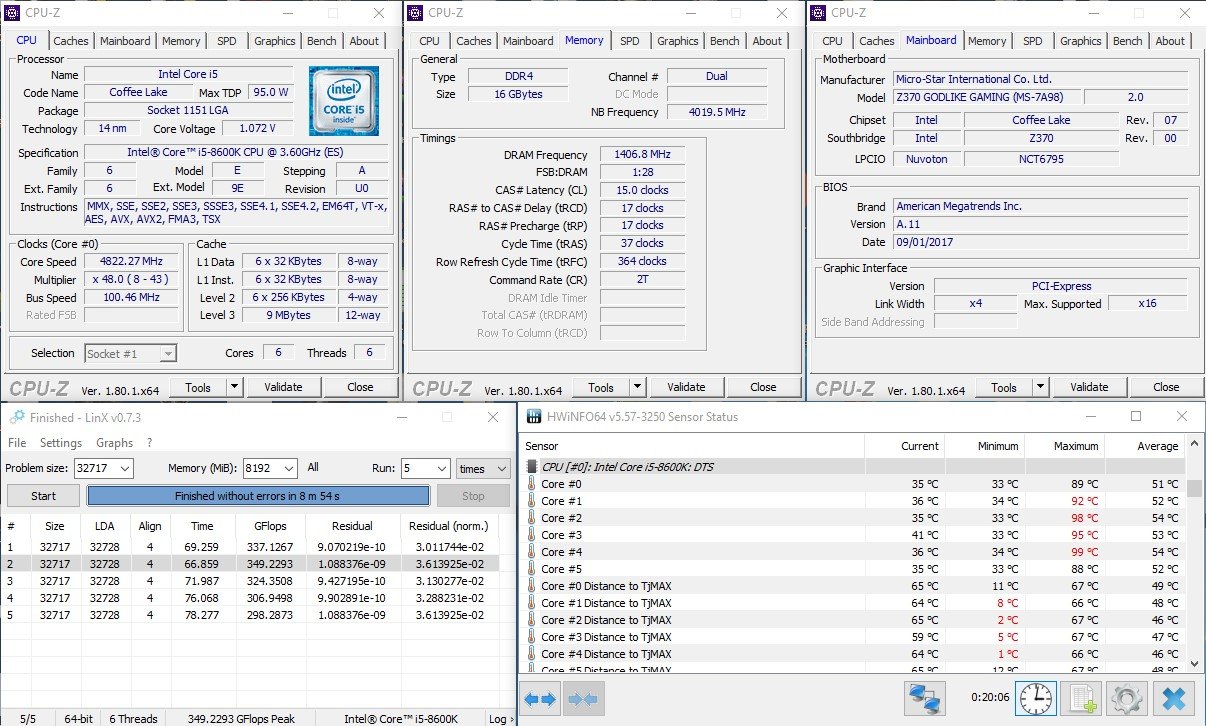Open LinX Problem size dropdown
The height and width of the screenshot is (726, 1206).
coord(124,468)
